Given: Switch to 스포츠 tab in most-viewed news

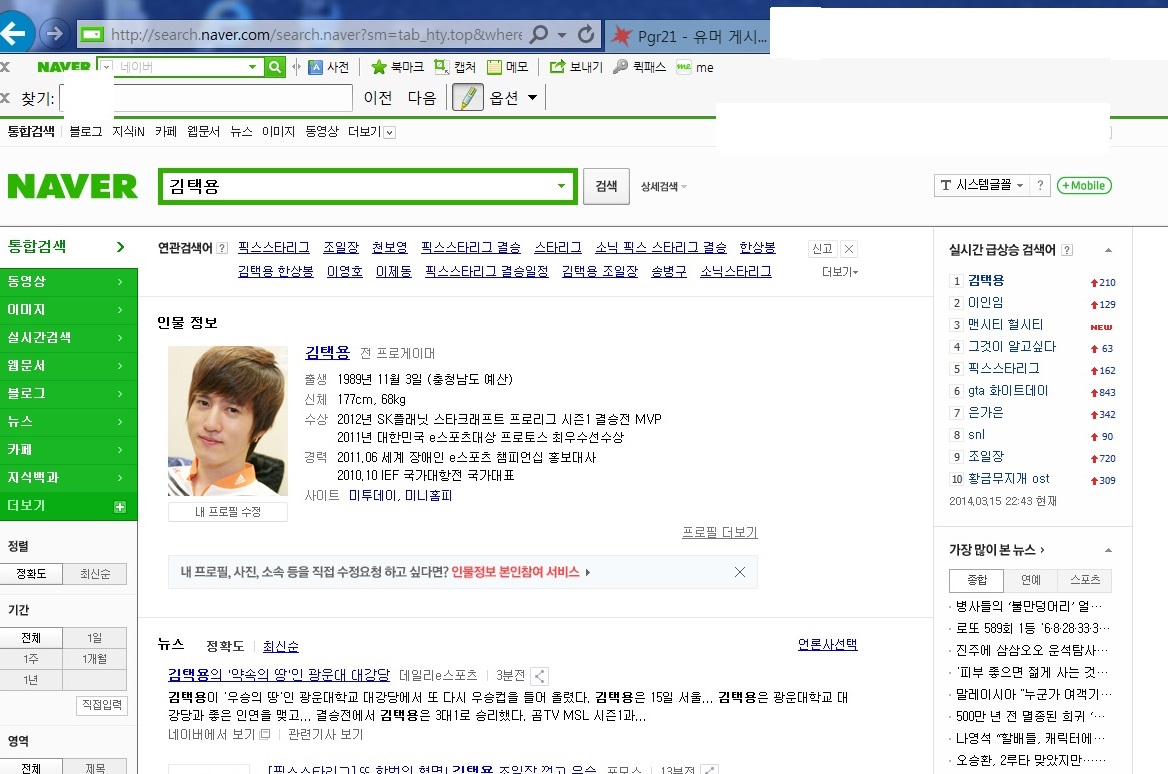Looking at the screenshot, I should [x=1085, y=580].
